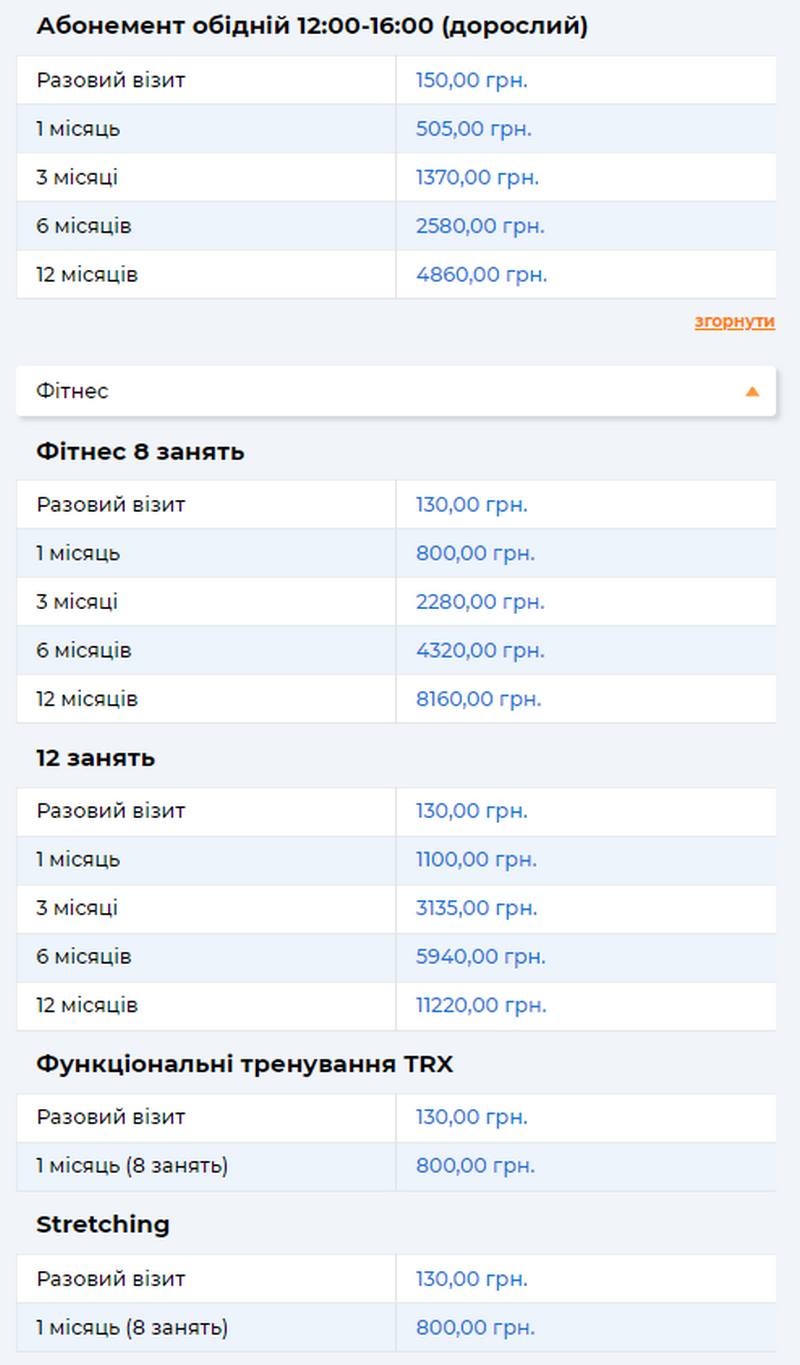The width and height of the screenshot is (800, 1365).
Task: Click the '12 занять' heading
Action: (95, 758)
